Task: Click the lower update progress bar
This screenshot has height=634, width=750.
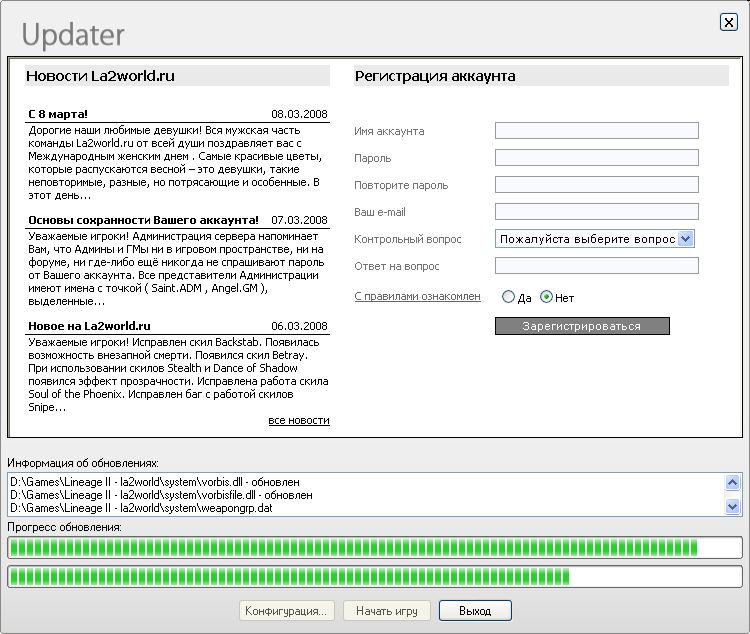Action: [x=375, y=577]
